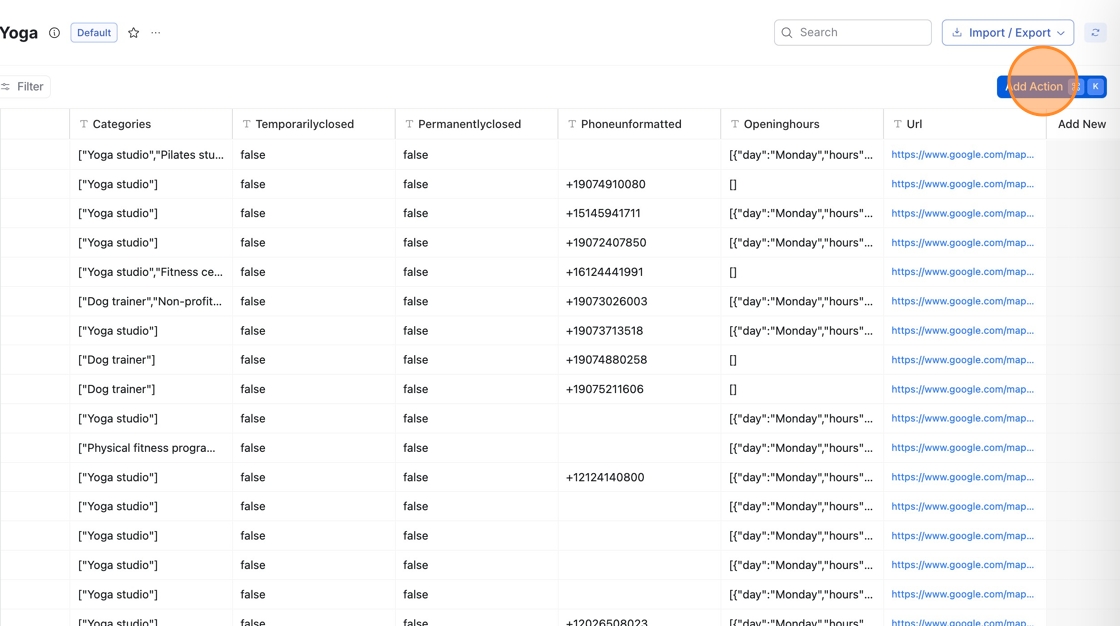Click the text-type icon in Url header
The image size is (1120, 626).
pos(898,124)
